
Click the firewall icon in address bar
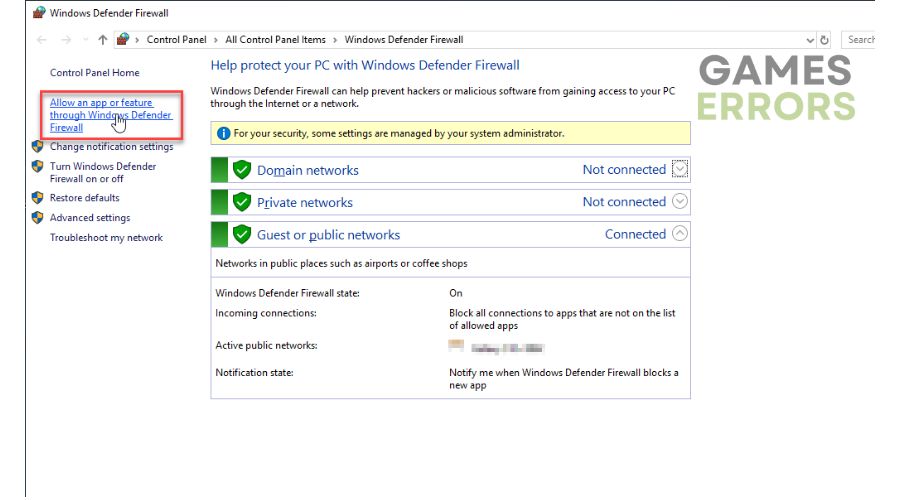click(123, 39)
